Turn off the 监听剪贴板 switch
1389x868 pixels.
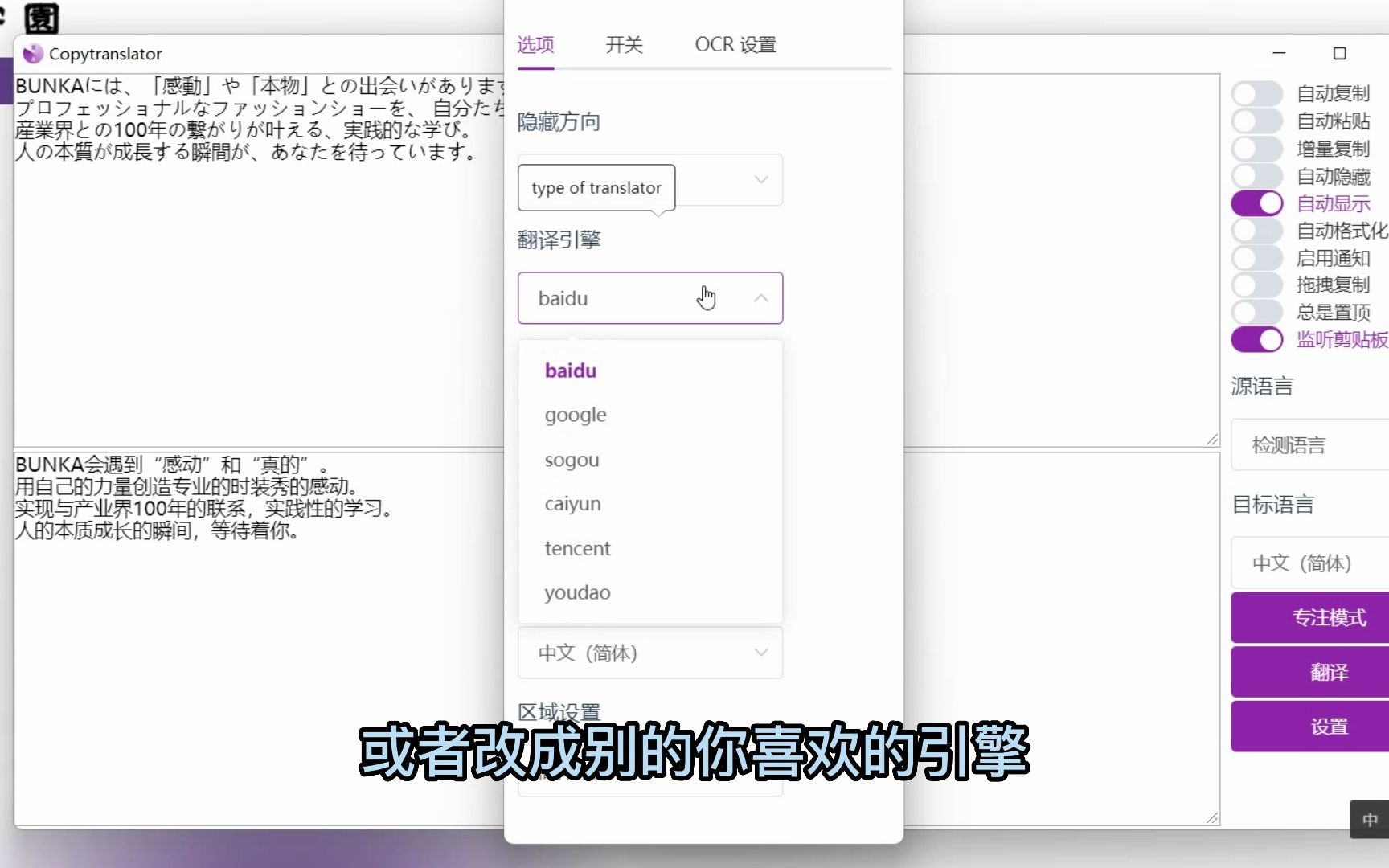pos(1257,339)
